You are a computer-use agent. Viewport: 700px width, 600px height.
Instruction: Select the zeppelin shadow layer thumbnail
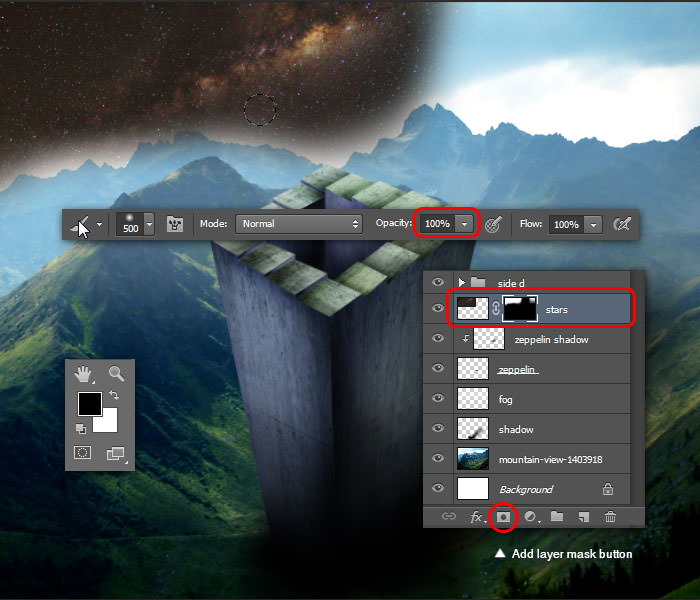pos(488,339)
